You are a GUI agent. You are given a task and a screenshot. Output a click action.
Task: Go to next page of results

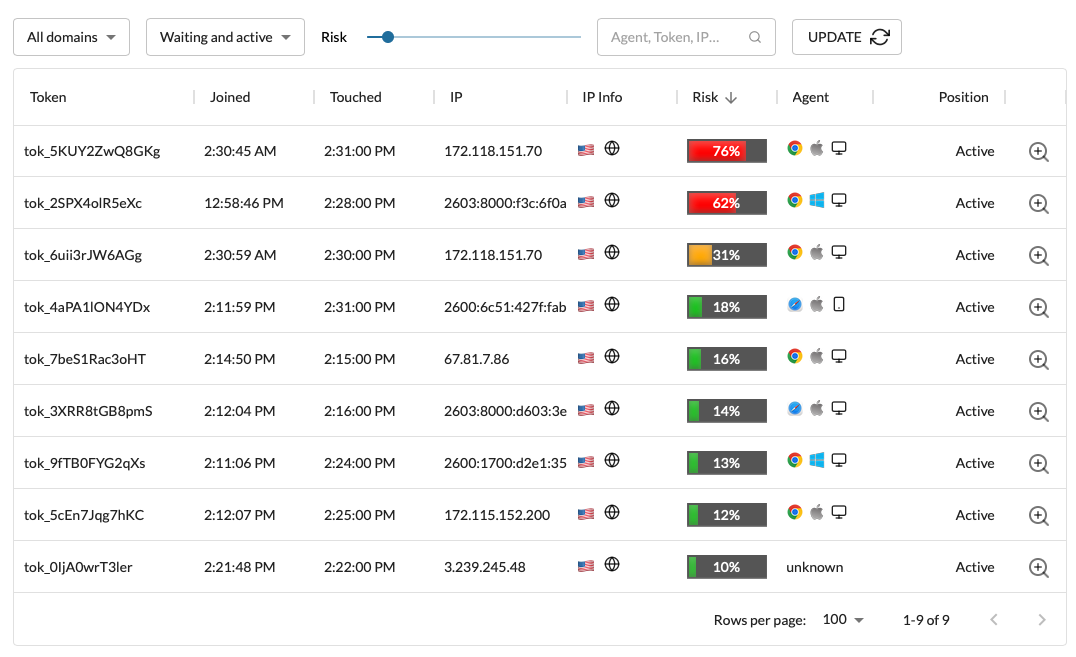[1042, 619]
